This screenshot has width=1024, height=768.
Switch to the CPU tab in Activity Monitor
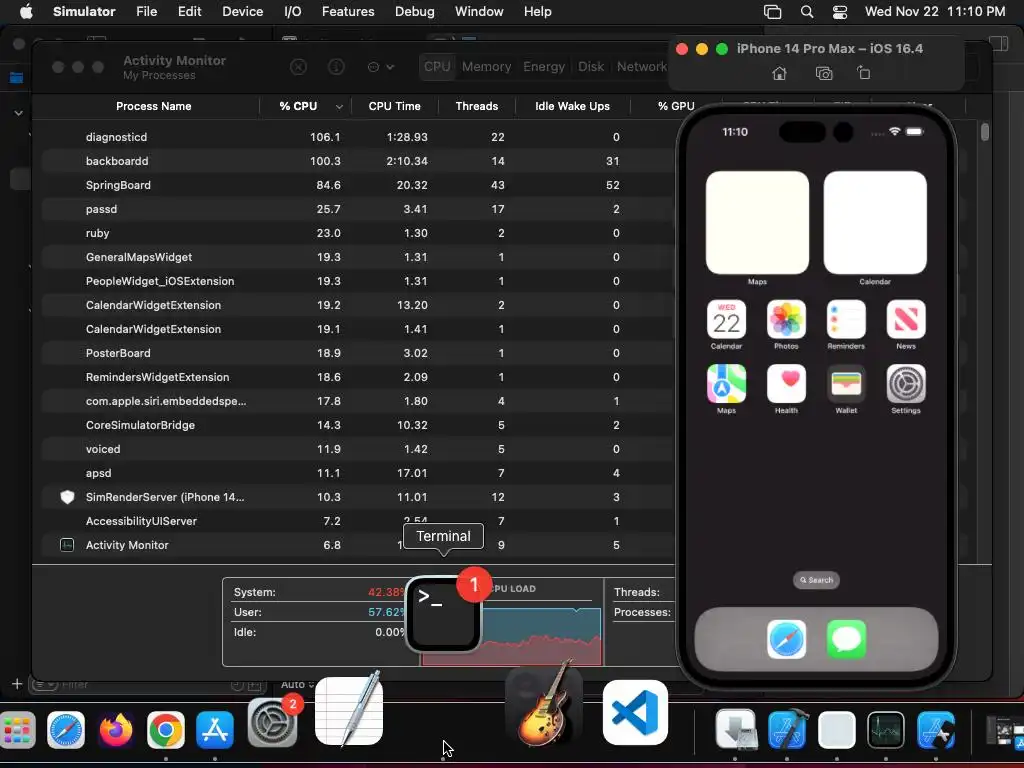(x=437, y=67)
